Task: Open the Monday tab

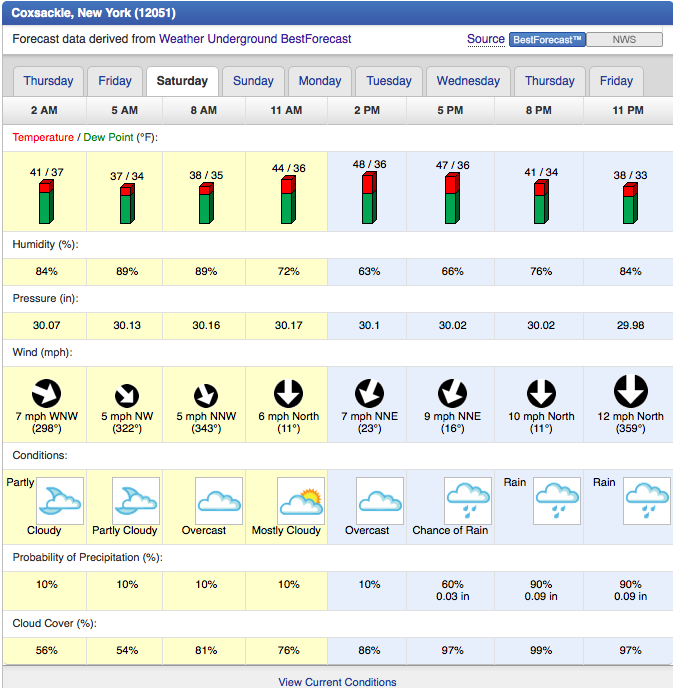Action: coord(320,81)
